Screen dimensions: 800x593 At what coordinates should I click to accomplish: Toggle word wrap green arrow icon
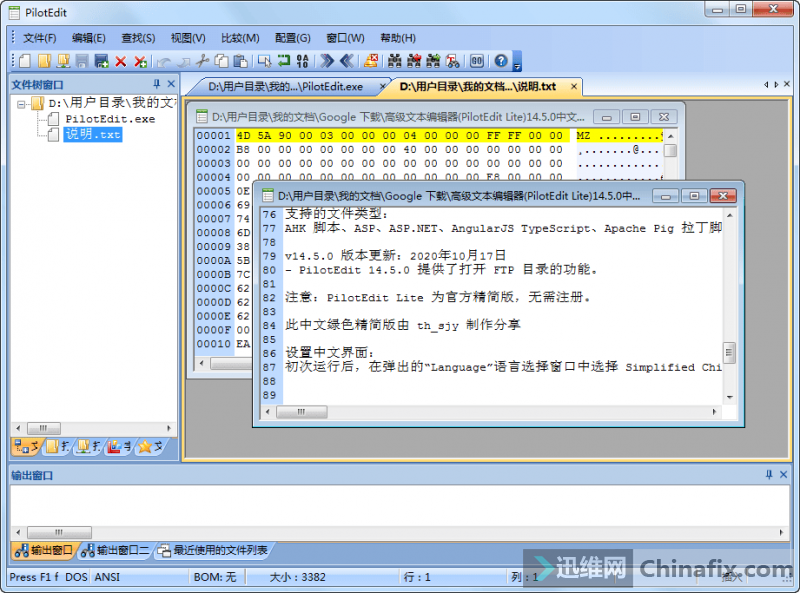point(284,61)
